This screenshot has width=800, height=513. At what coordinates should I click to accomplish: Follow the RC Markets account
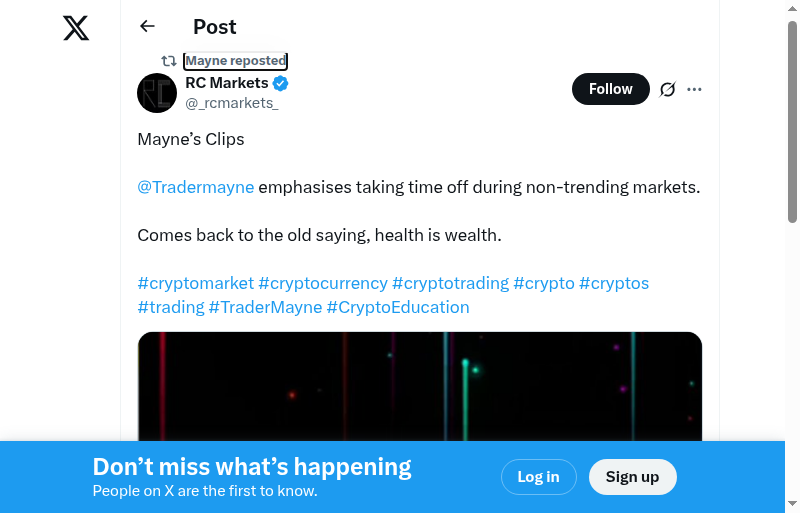click(610, 89)
